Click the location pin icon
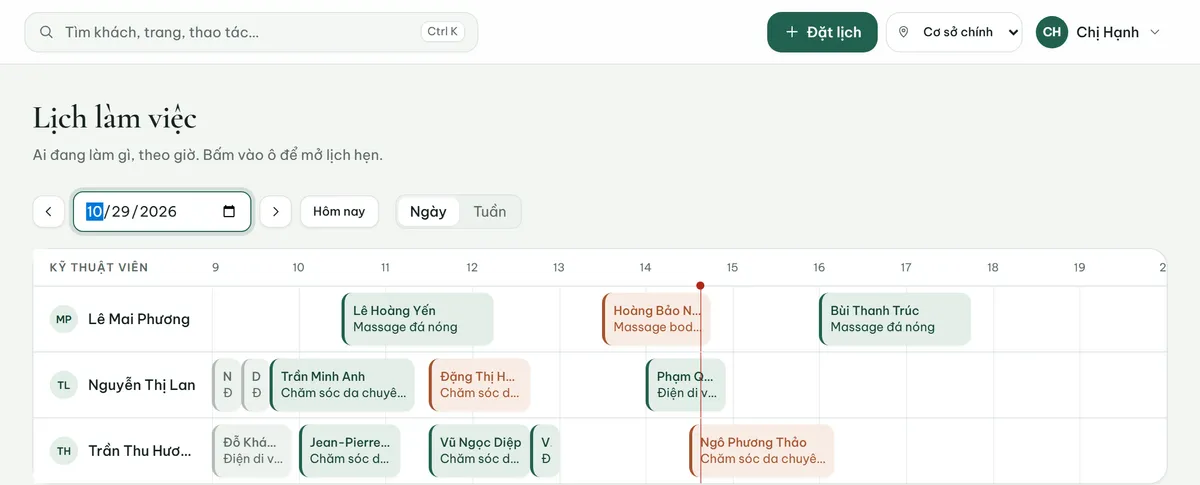Image resolution: width=1200 pixels, height=485 pixels. click(x=904, y=32)
